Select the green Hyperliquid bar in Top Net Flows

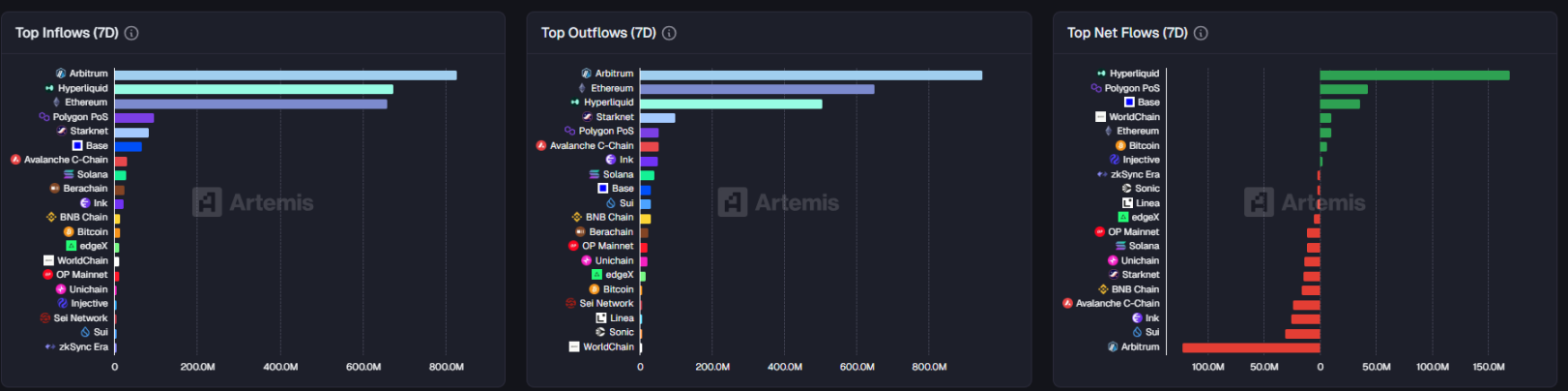(x=1413, y=75)
